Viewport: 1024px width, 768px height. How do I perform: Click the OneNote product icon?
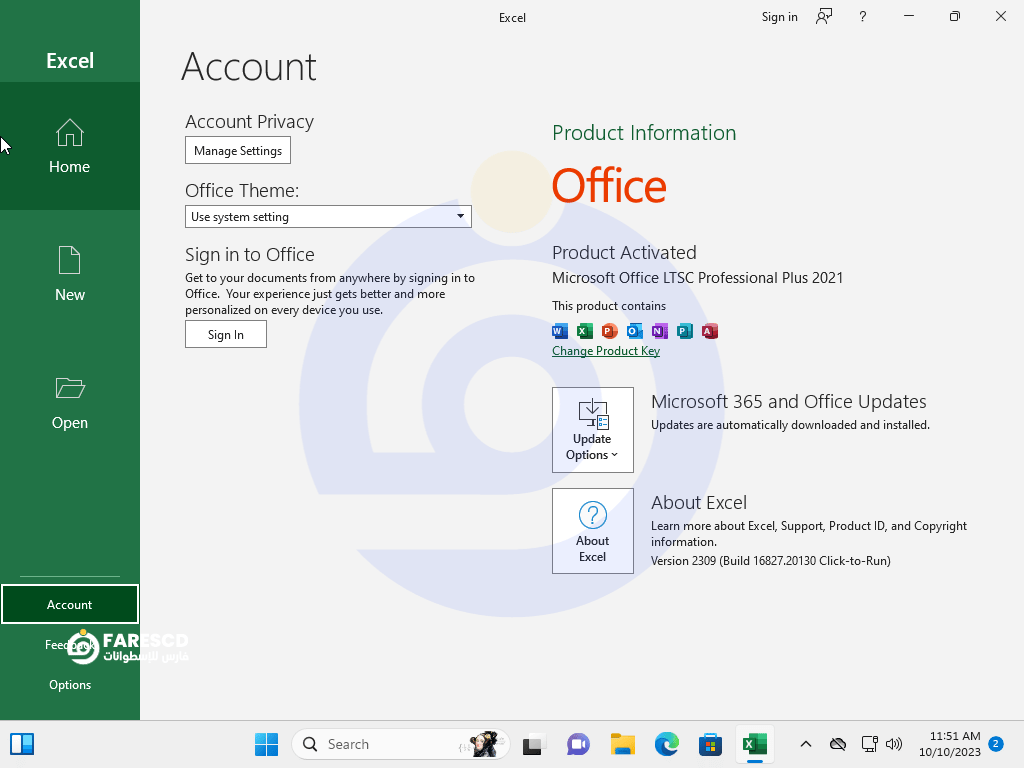tap(660, 331)
